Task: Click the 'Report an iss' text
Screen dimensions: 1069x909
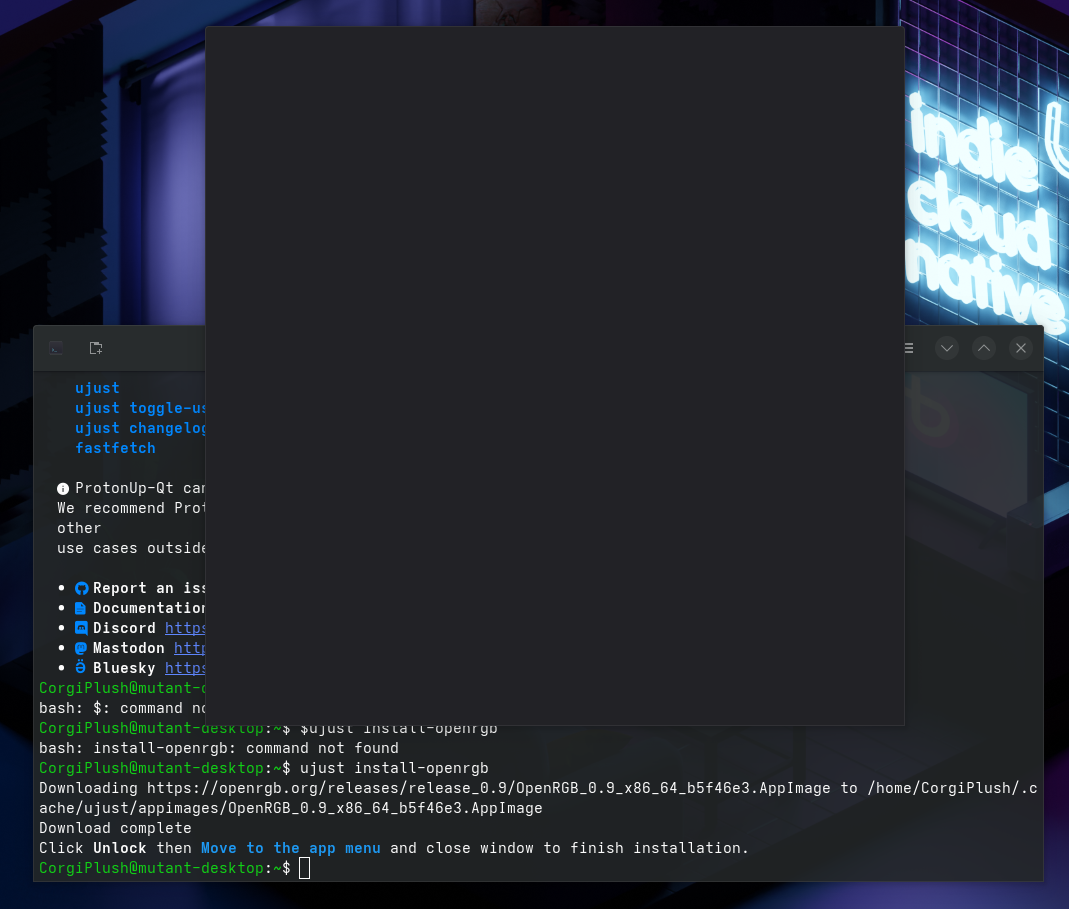Action: point(149,588)
